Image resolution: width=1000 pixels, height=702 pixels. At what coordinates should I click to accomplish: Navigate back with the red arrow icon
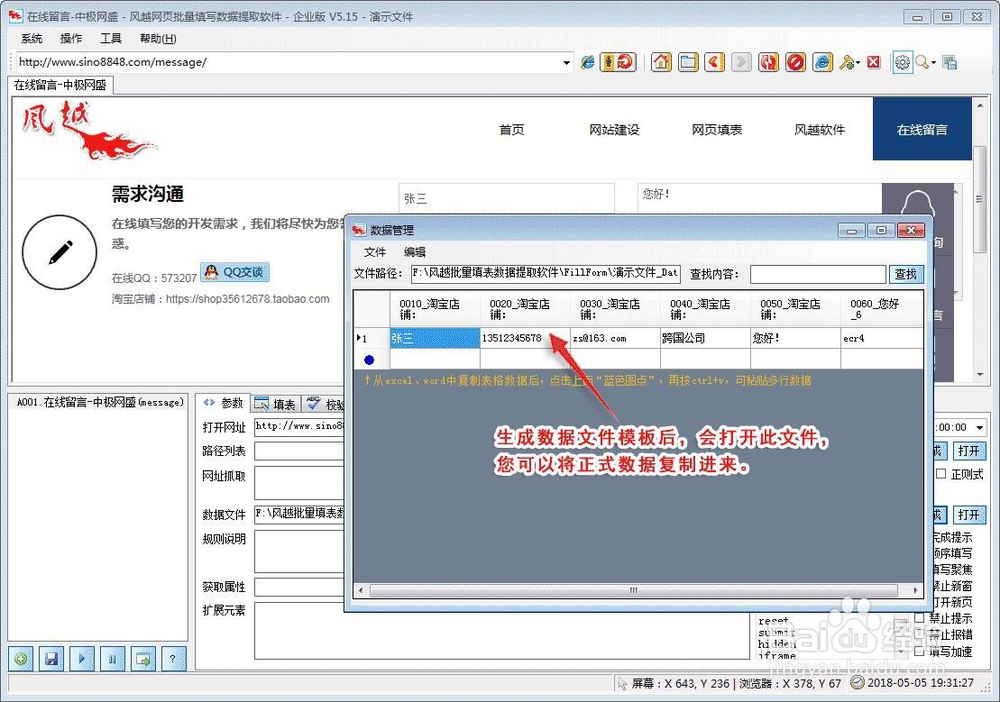tap(714, 62)
